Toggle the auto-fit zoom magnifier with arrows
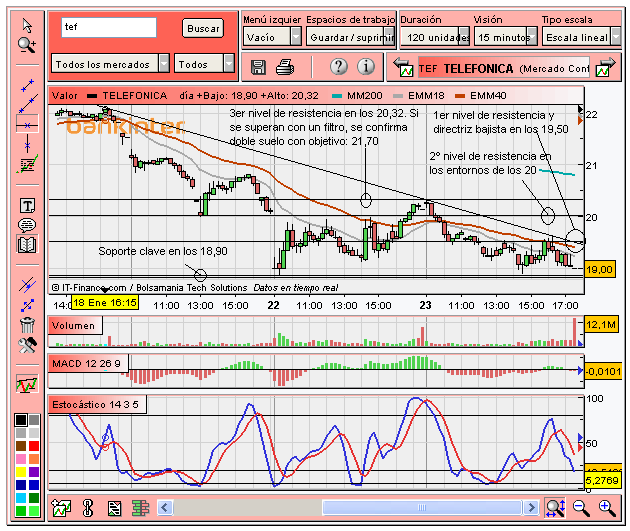630x531 pixels. (556, 508)
